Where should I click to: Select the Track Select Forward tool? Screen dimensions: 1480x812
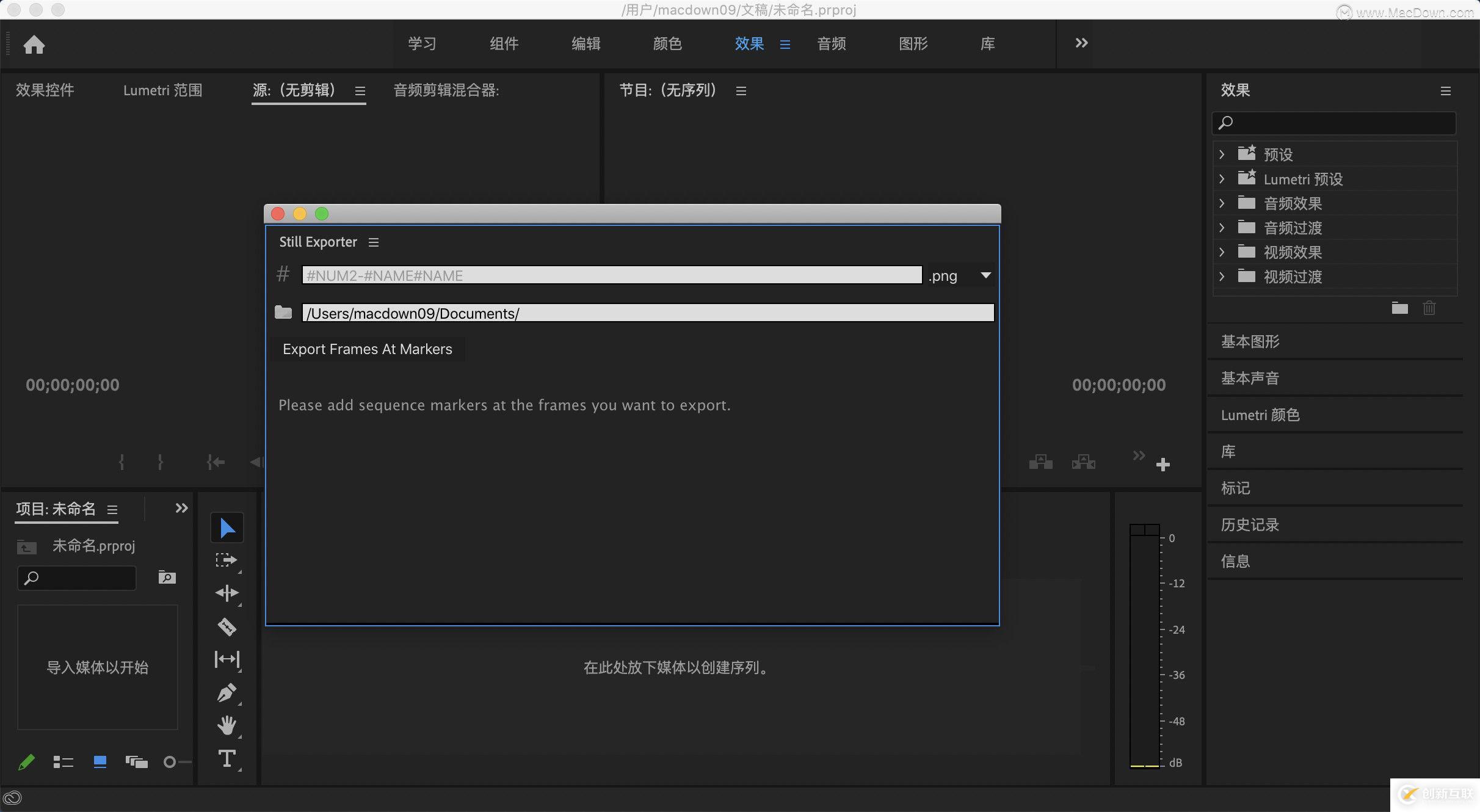point(227,560)
